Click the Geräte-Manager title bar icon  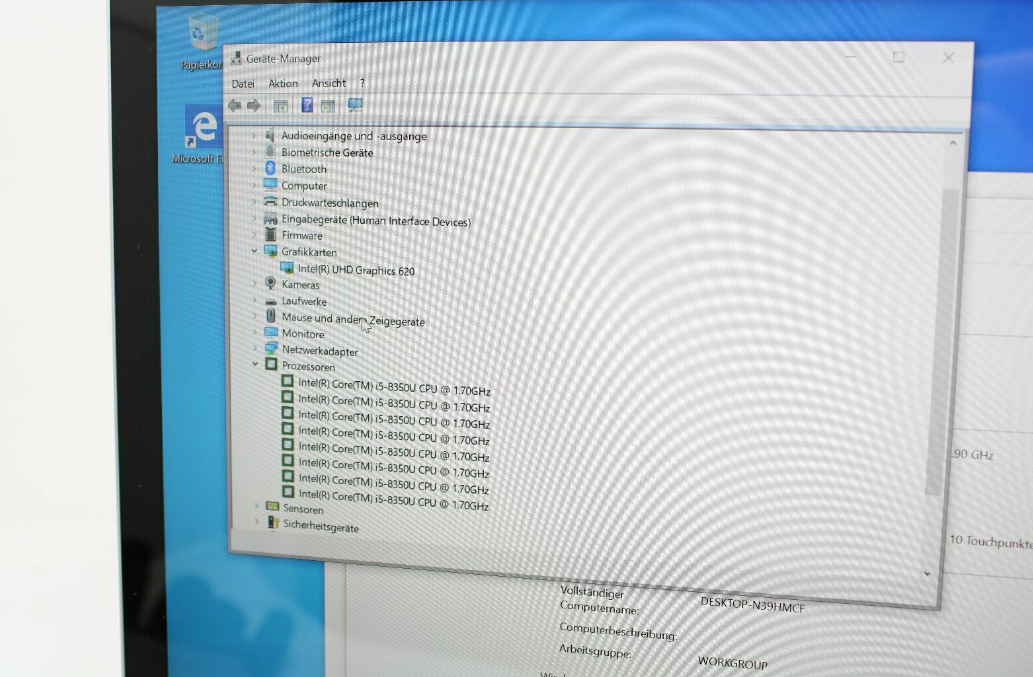tap(237, 58)
